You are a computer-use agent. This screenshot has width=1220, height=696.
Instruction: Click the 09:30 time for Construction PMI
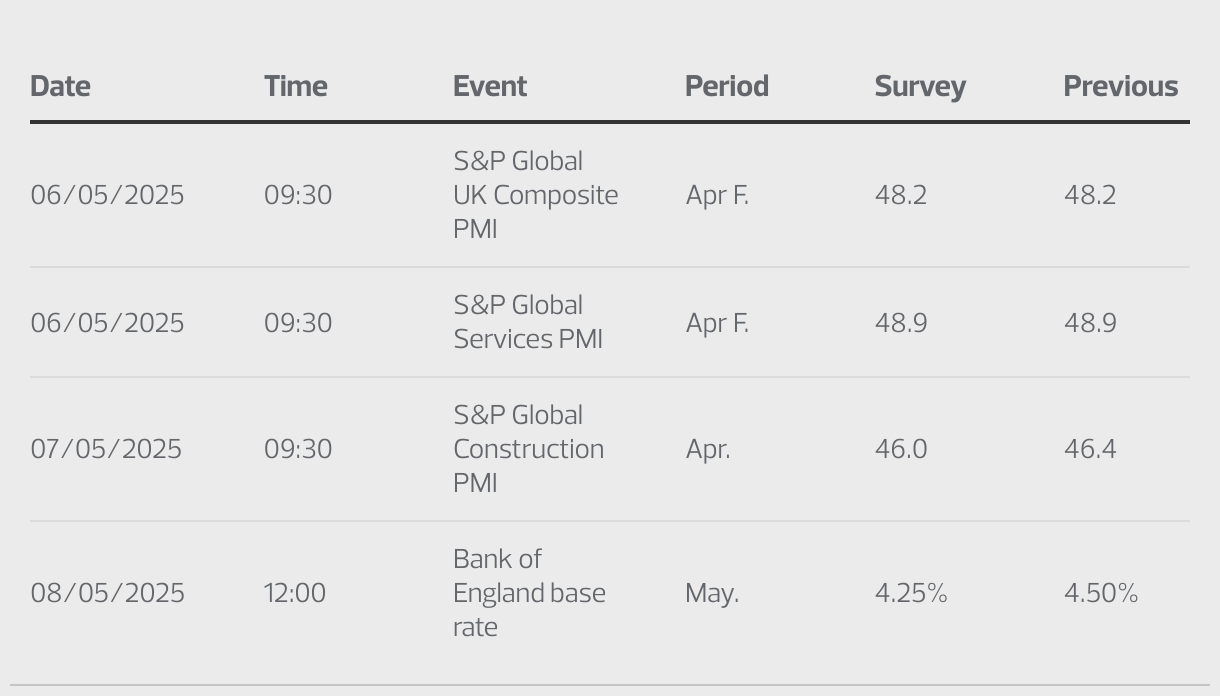pyautogui.click(x=297, y=449)
